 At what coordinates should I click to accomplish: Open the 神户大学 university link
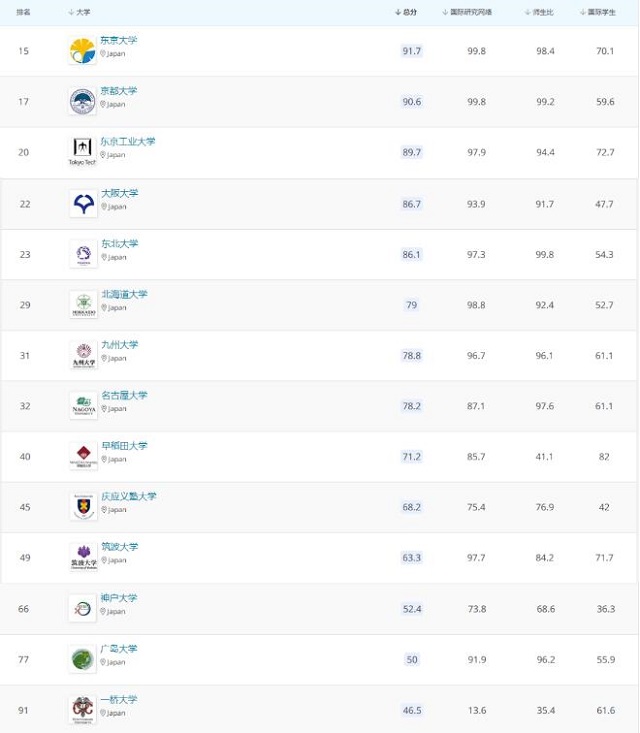coord(120,598)
